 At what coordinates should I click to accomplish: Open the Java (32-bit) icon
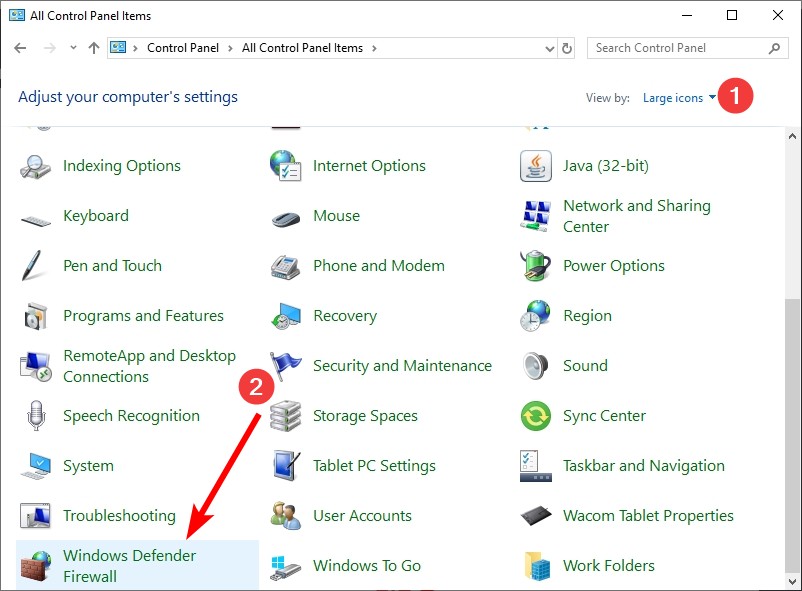(x=536, y=166)
